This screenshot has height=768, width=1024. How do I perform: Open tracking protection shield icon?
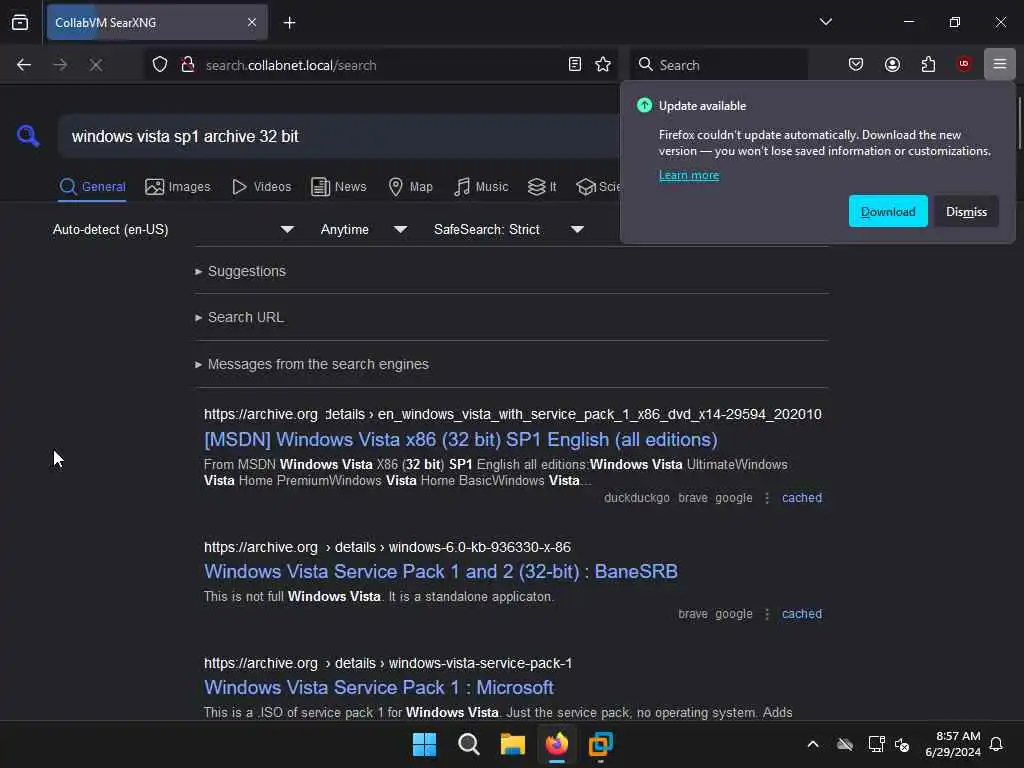160,65
